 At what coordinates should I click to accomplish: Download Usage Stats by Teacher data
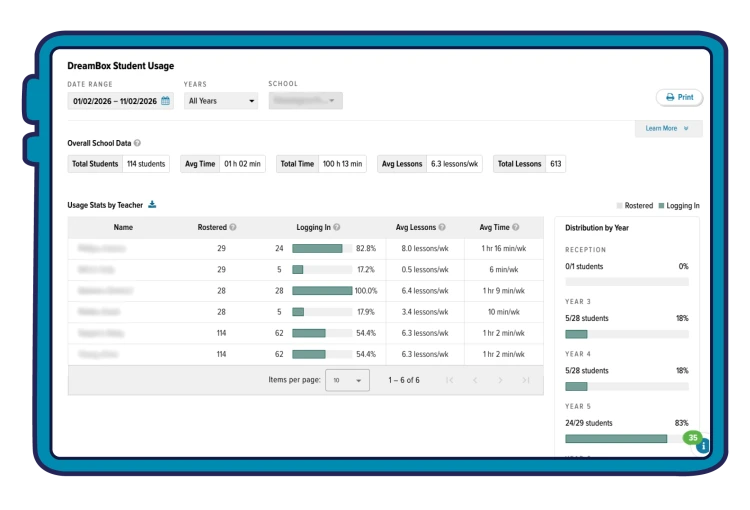click(152, 205)
